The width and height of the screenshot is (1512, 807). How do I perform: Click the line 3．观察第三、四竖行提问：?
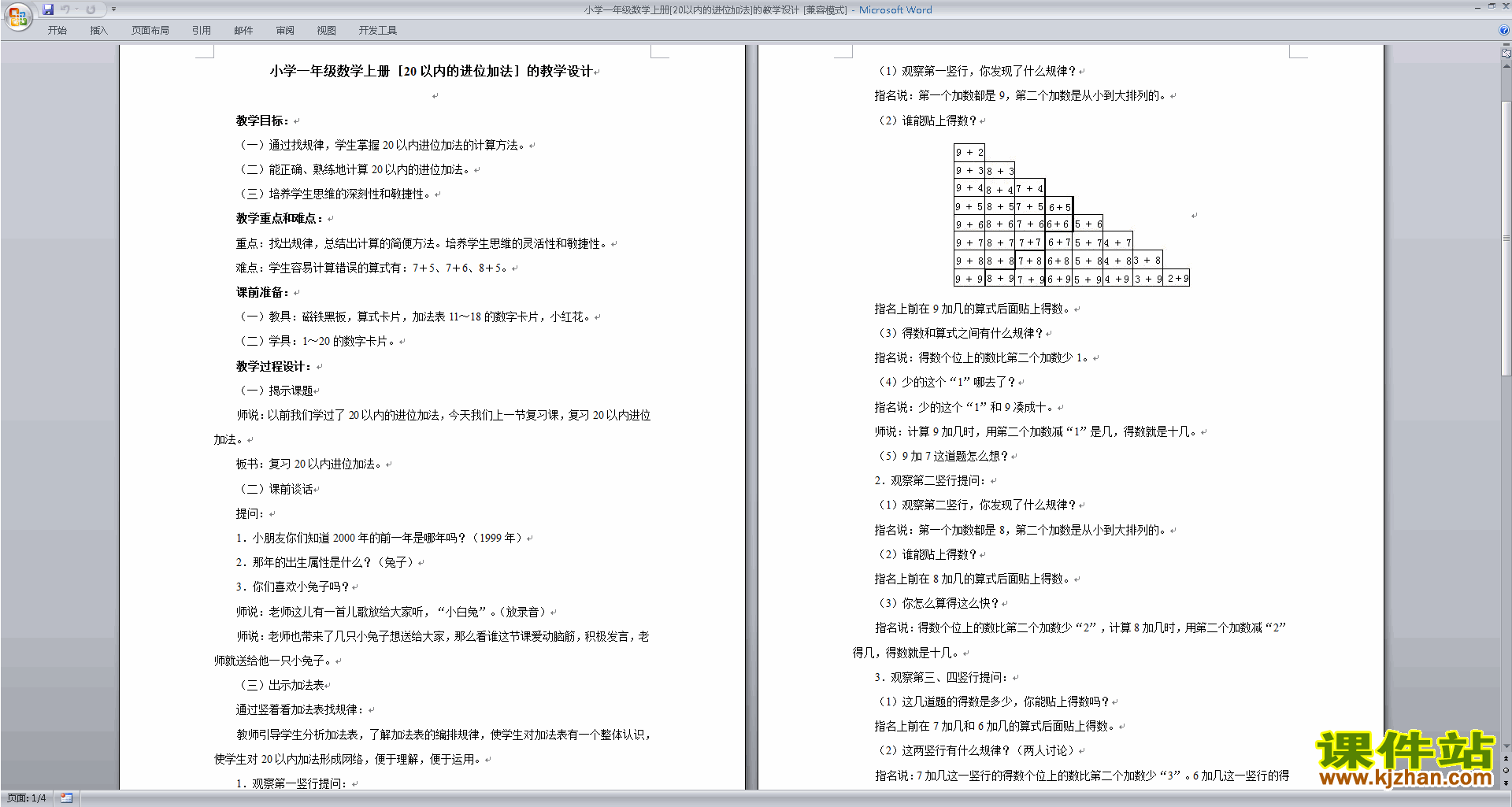click(940, 677)
